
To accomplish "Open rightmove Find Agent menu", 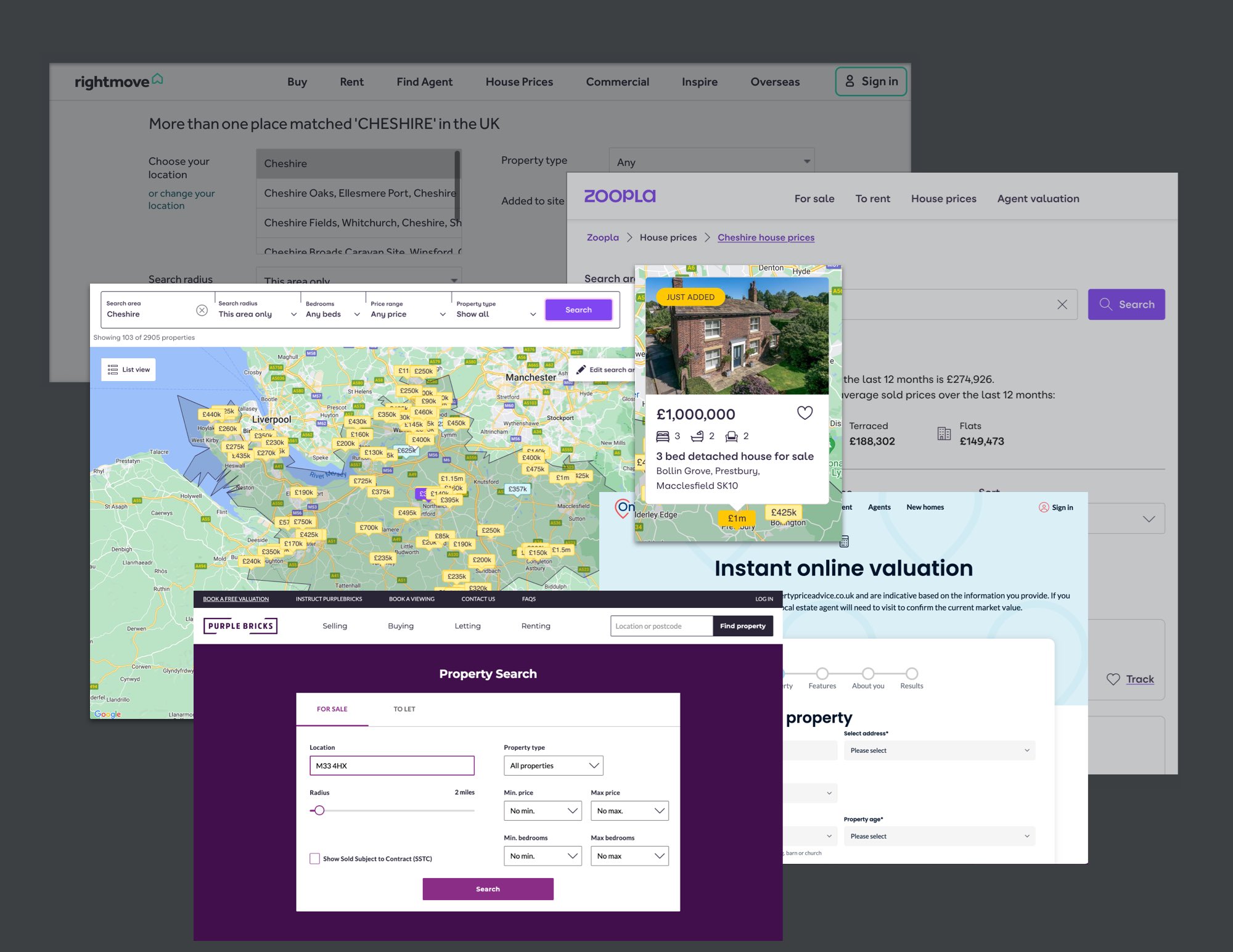I will click(x=424, y=81).
